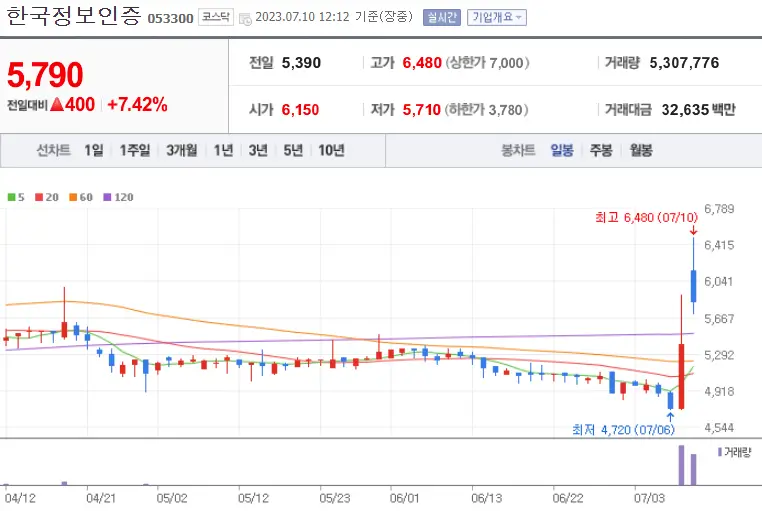Screen dimensions: 762x511
Task: Select the 1년 line chart tab
Action: [x=224, y=151]
